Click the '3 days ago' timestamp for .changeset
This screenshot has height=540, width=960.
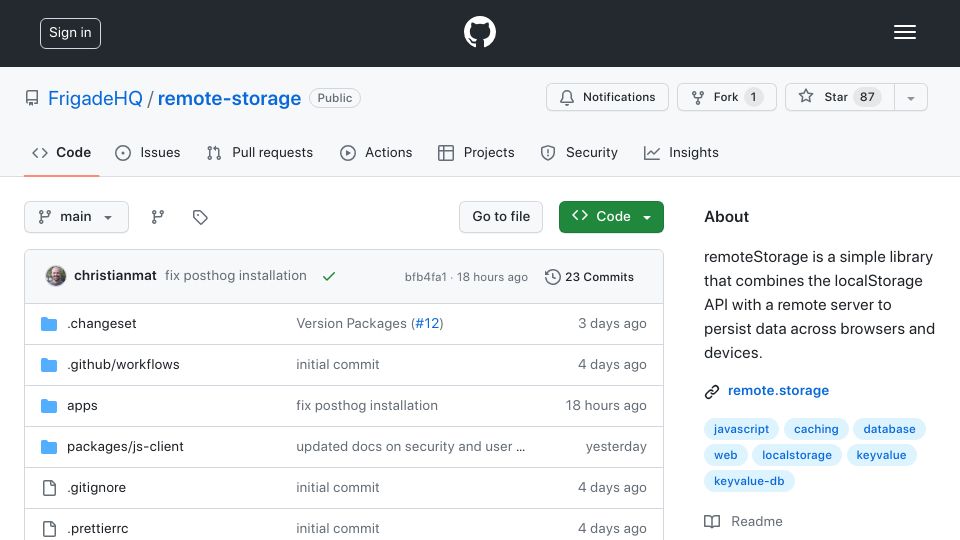click(612, 323)
